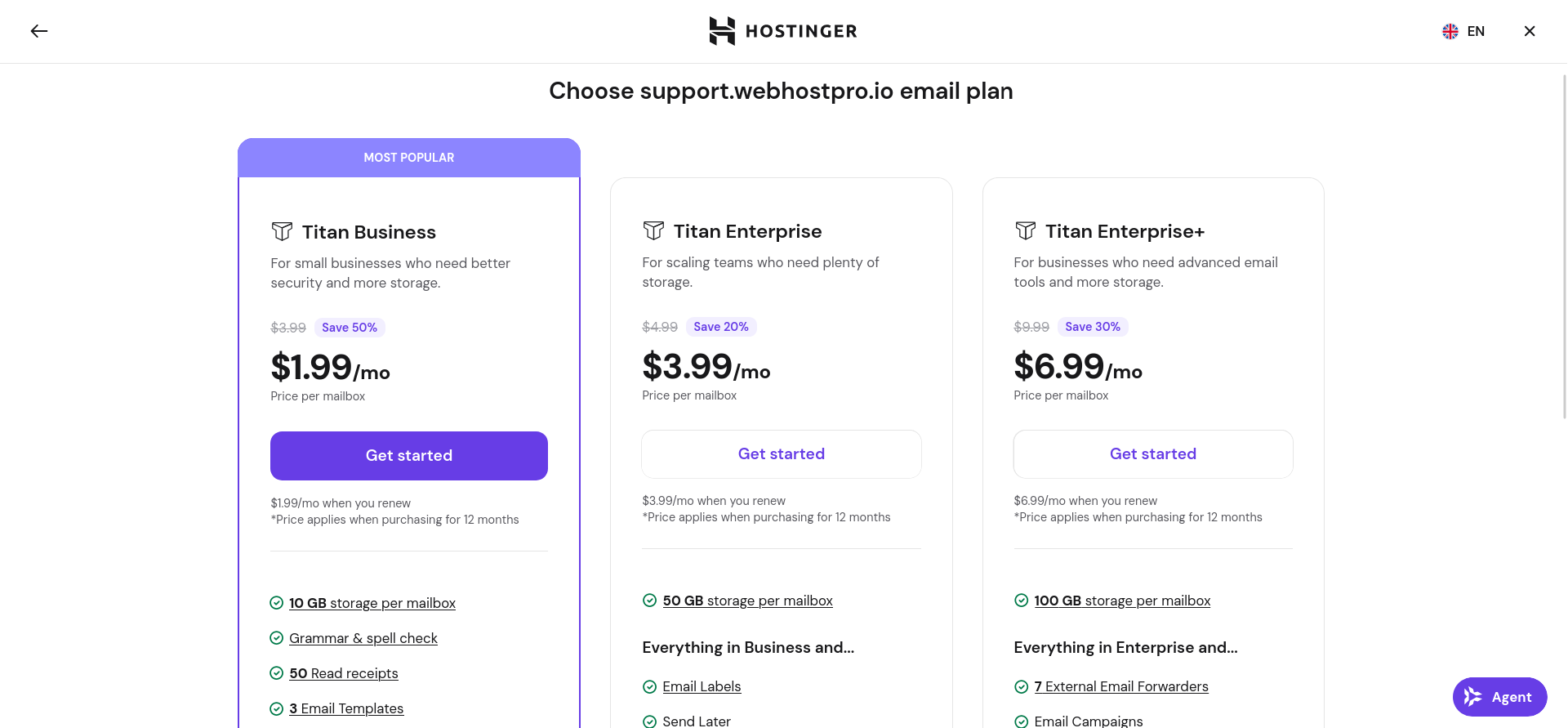Click the Send Later feature text
The width and height of the screenshot is (1568, 728).
[697, 721]
